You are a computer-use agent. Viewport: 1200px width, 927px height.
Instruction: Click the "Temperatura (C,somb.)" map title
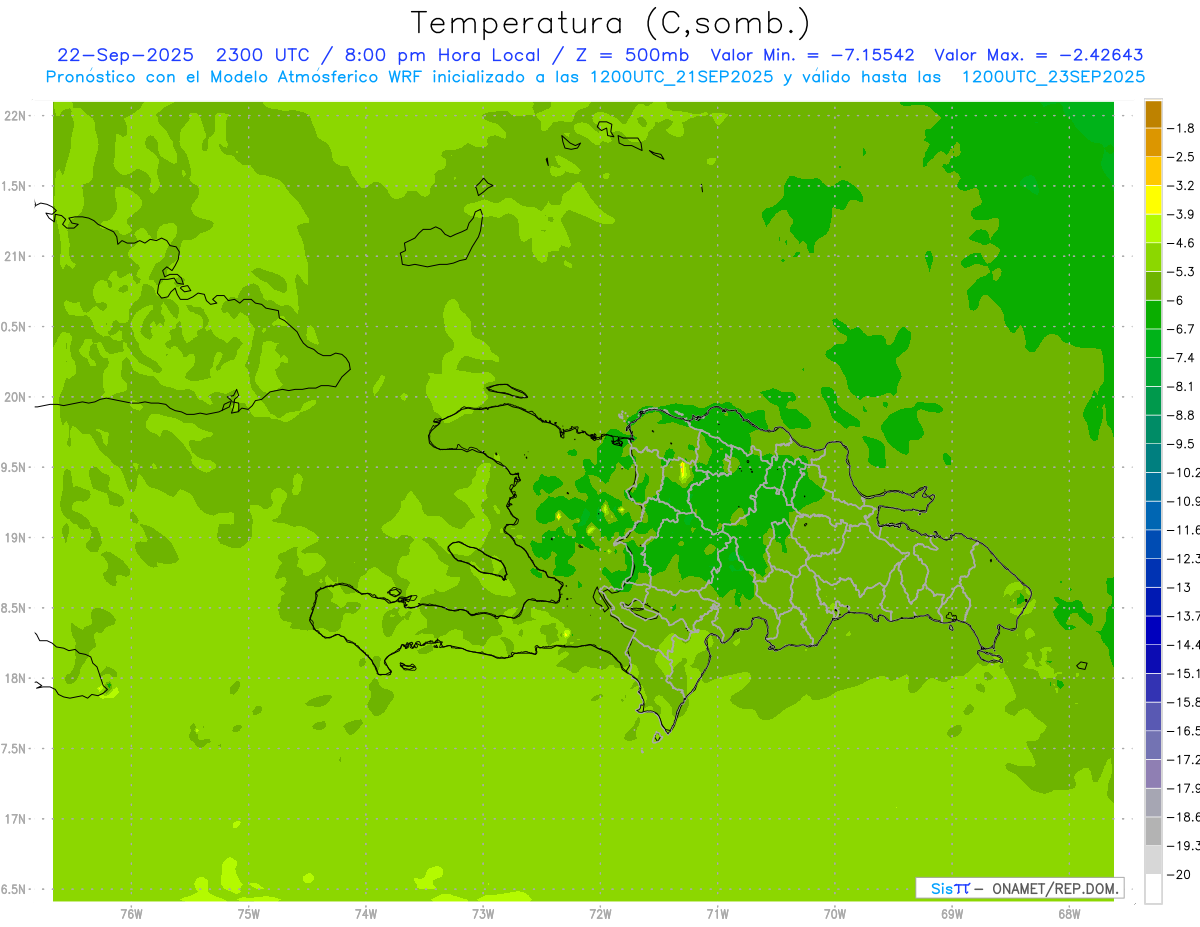coord(611,22)
